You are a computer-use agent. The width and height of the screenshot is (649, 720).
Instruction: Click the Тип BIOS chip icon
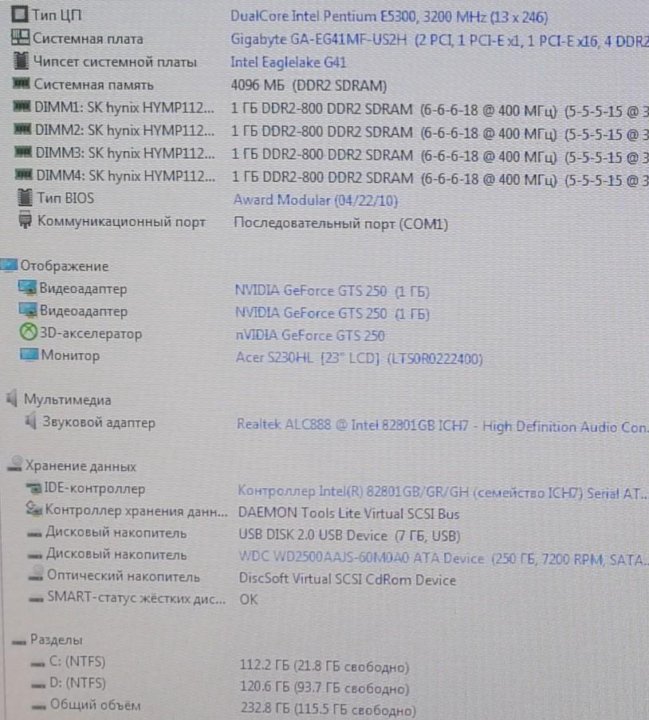coord(25,197)
